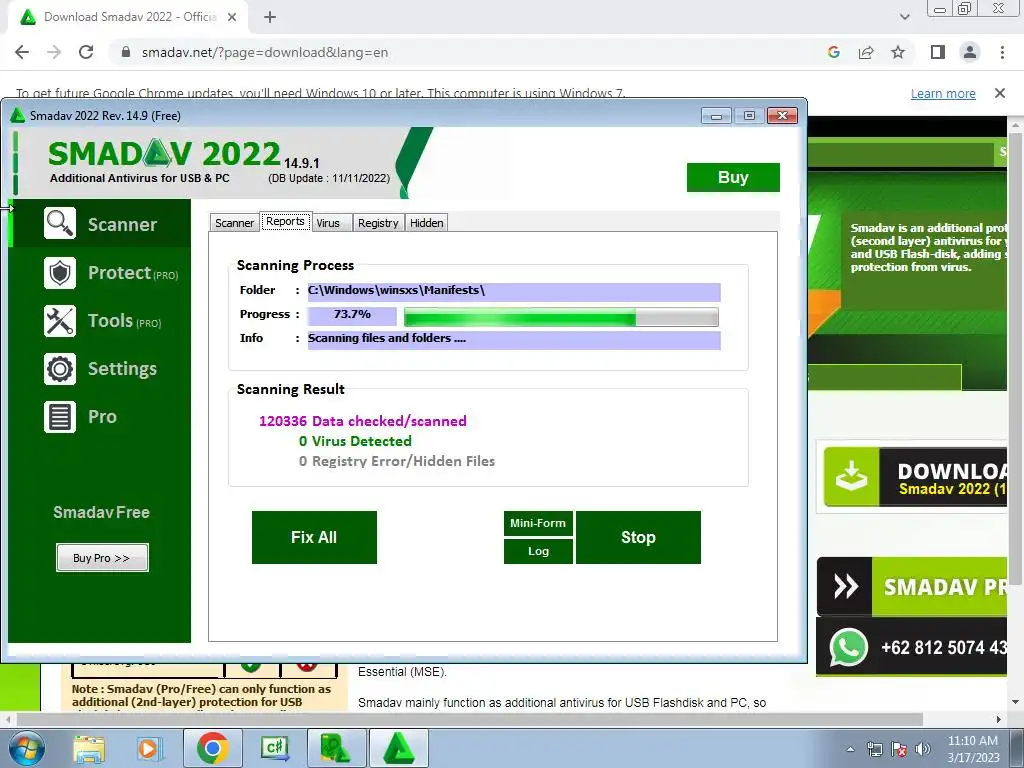
Task: Open the tab search dropdown arrow
Action: point(904,17)
